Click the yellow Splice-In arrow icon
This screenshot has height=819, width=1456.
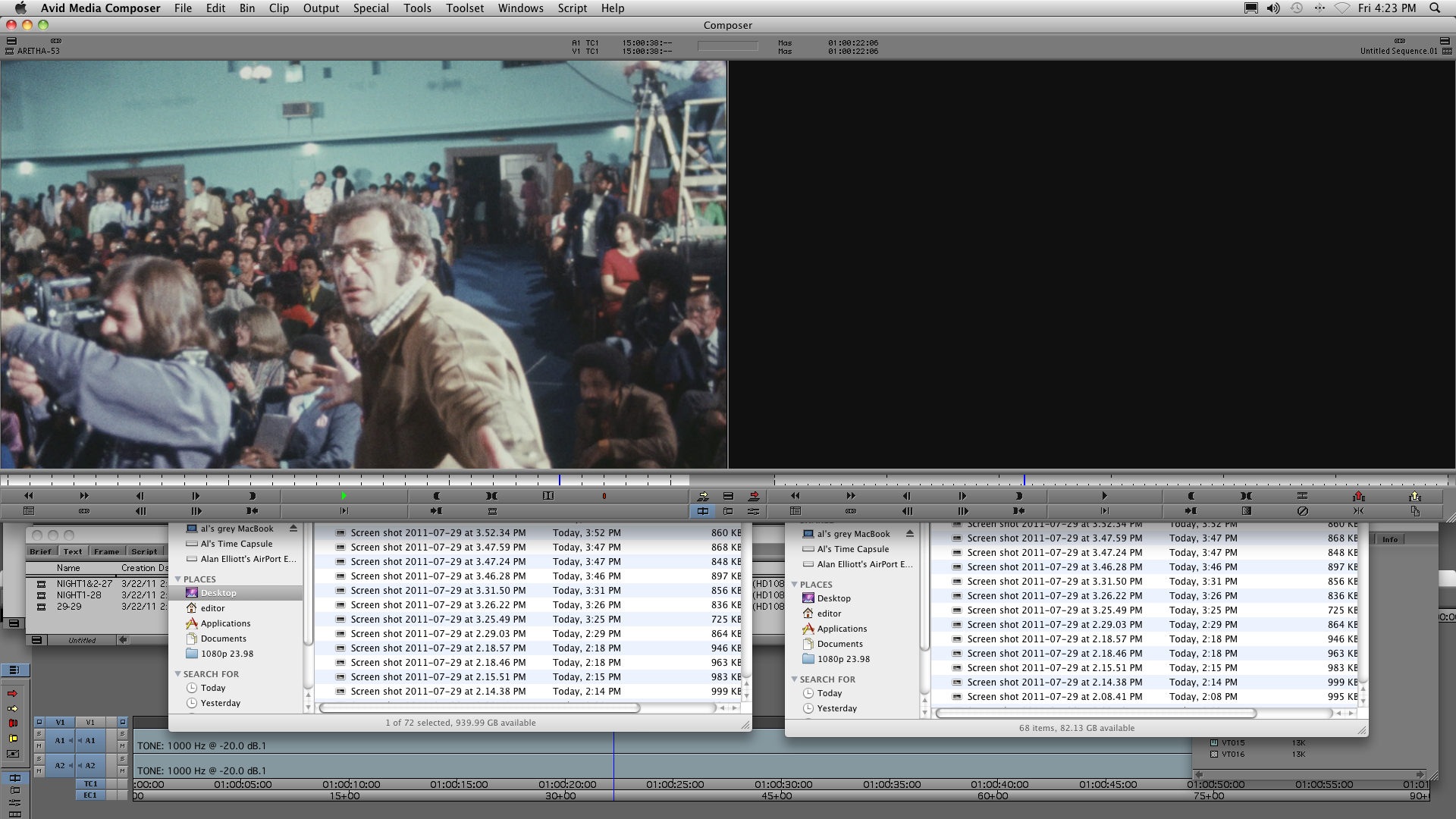(703, 496)
